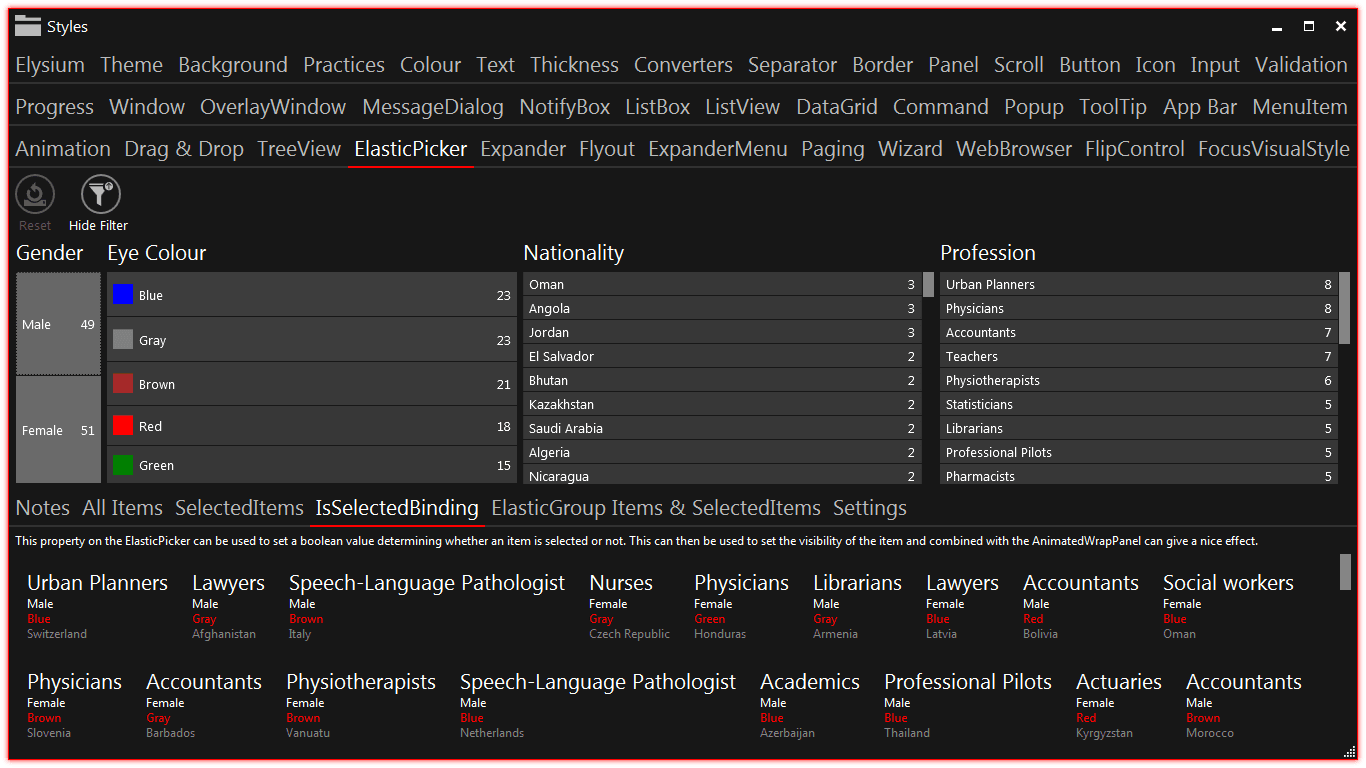Open the Theme menu item
This screenshot has width=1366, height=768.
pyautogui.click(x=131, y=64)
